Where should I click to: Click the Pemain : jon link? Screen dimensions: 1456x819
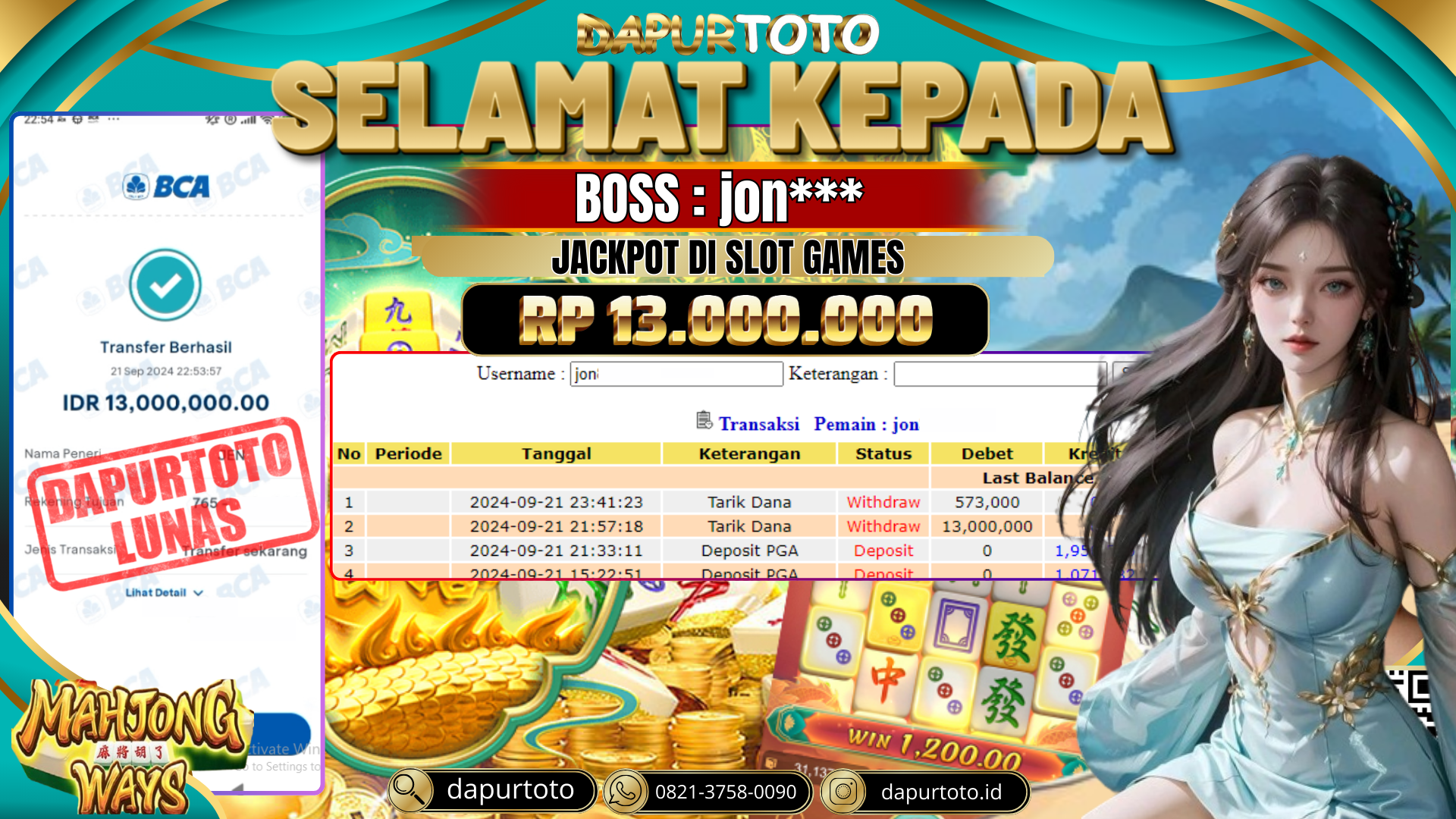[x=866, y=424]
